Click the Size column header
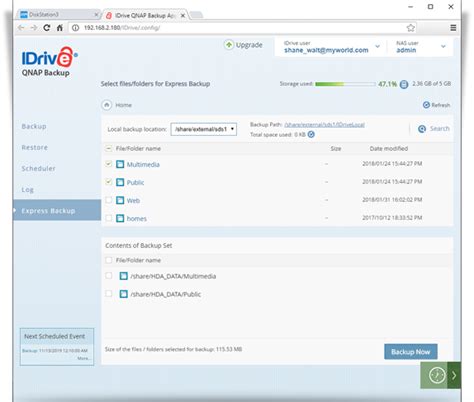 point(336,148)
